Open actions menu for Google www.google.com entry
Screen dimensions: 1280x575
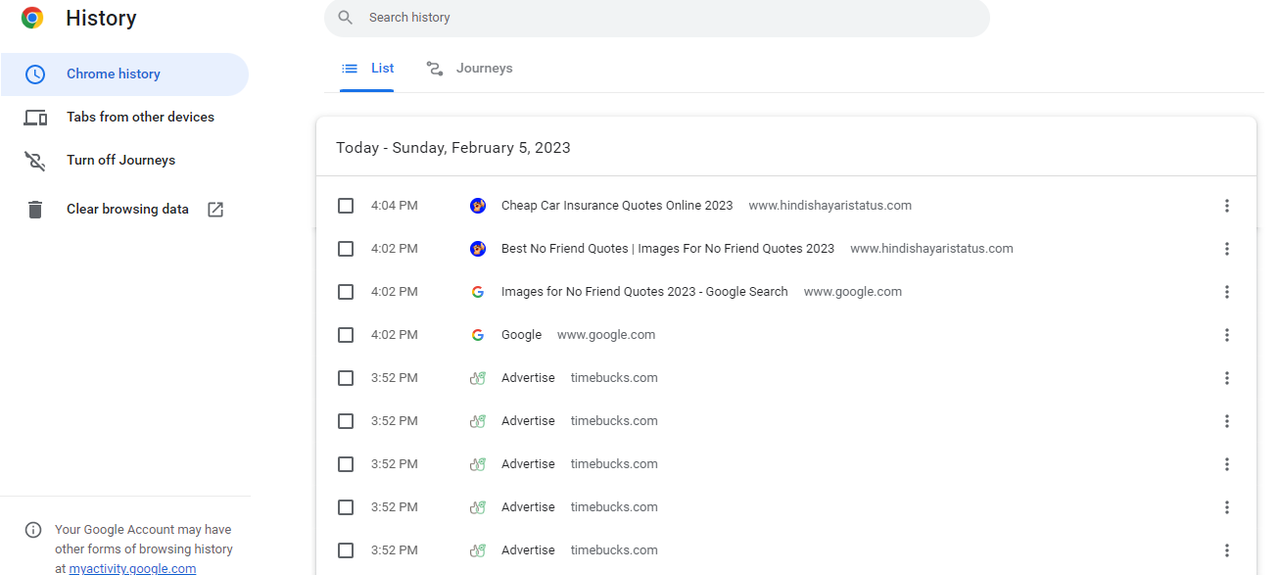coord(1227,335)
